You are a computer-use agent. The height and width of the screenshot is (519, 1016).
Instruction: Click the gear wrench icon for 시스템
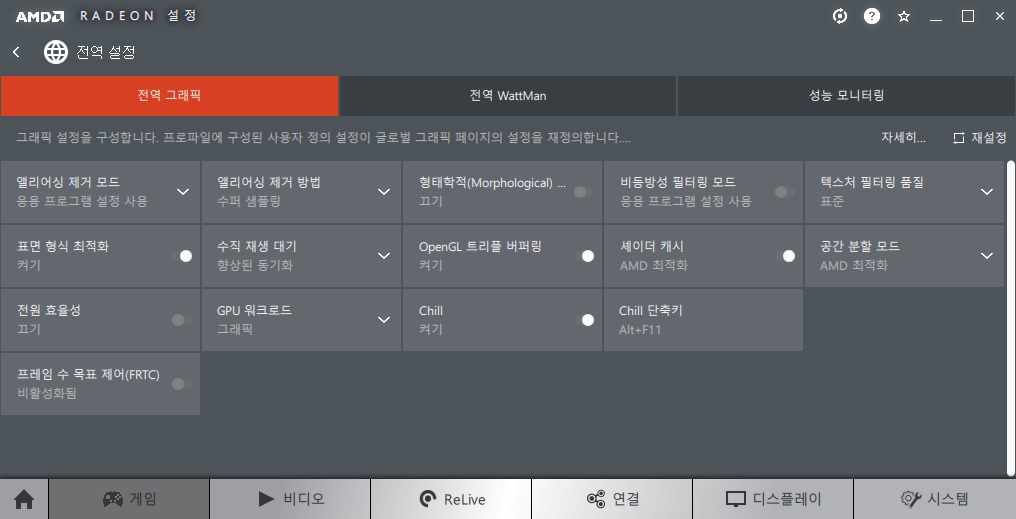tap(910, 499)
